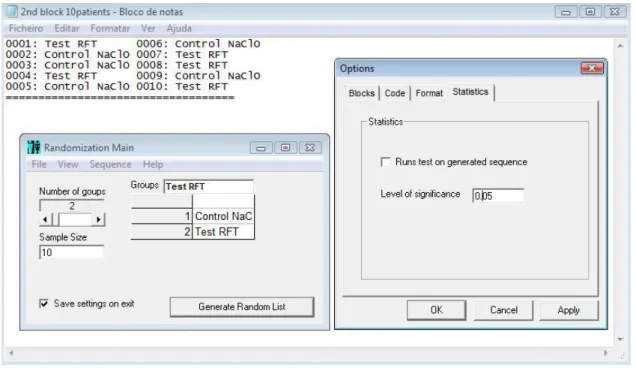Open Help menu in Randomization Main
636x368 pixels.
point(153,164)
